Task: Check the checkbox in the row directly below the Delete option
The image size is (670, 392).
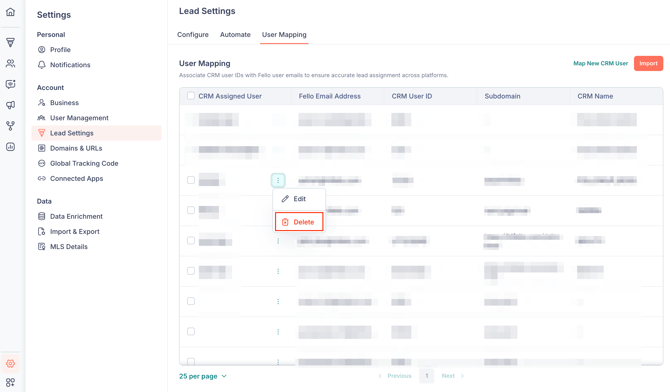Action: [x=191, y=241]
